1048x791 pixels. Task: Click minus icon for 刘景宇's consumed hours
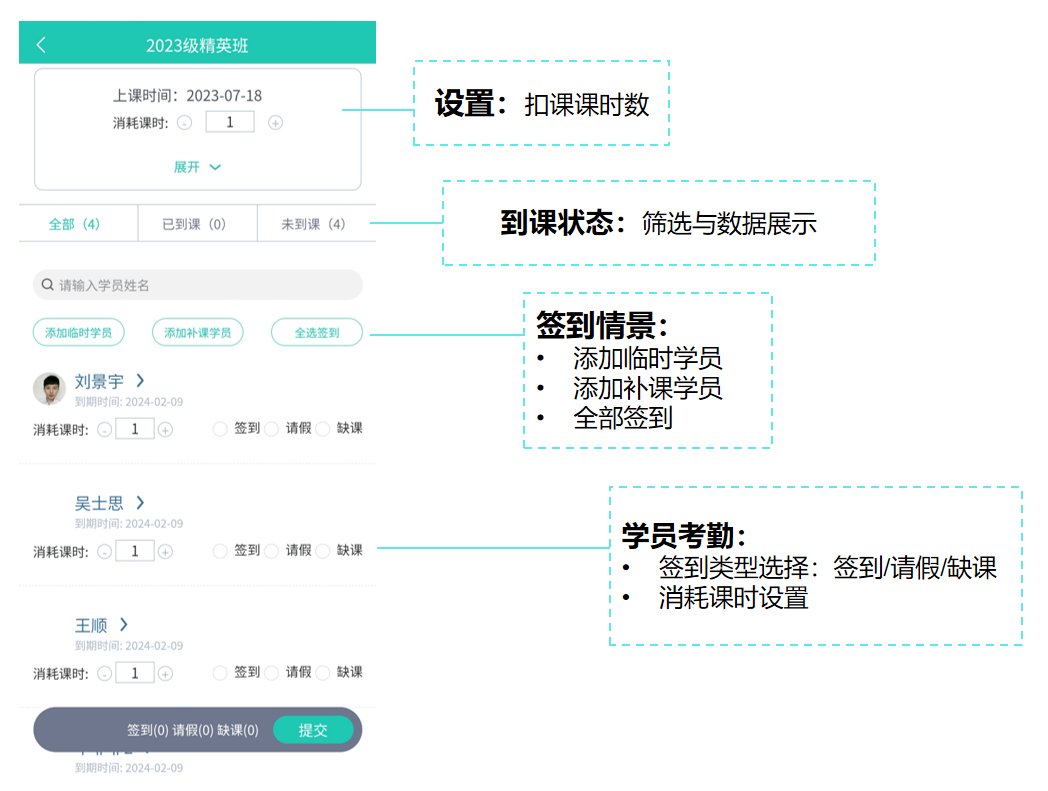point(104,429)
